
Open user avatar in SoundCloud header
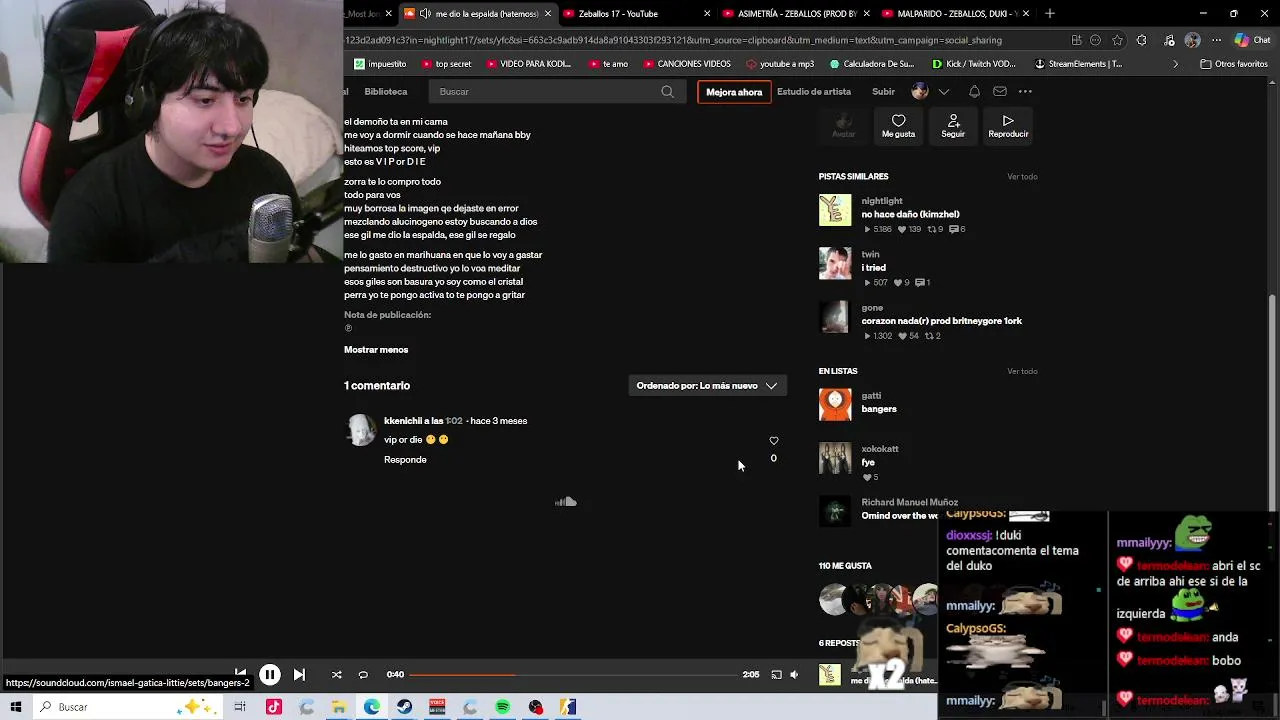tap(920, 92)
